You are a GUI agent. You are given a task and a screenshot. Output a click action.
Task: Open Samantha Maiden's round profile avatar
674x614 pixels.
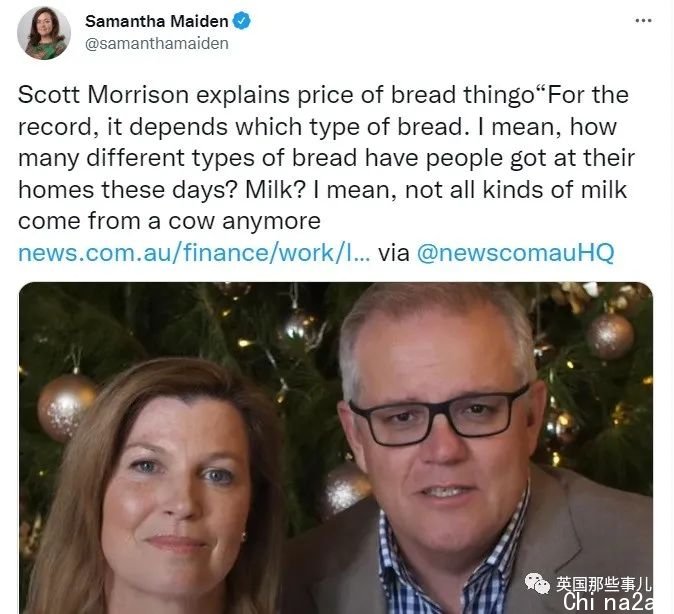(x=44, y=33)
